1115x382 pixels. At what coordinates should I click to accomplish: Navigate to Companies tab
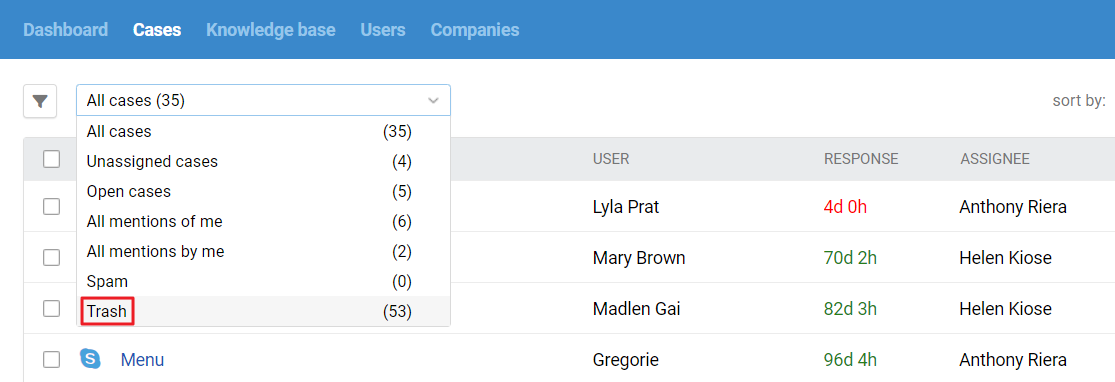pos(475,30)
